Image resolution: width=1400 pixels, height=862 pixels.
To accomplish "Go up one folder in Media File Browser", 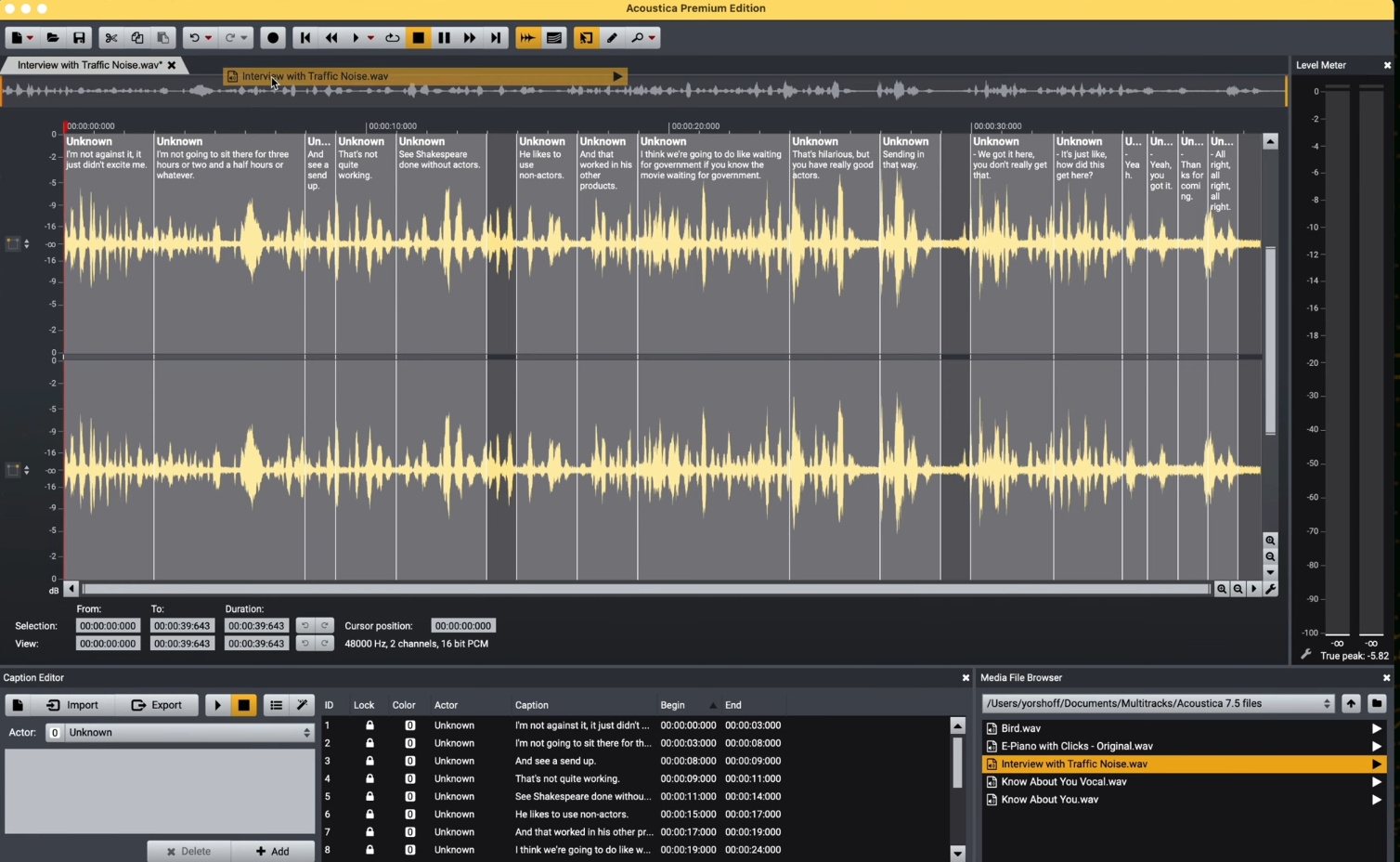I will pyautogui.click(x=1351, y=704).
